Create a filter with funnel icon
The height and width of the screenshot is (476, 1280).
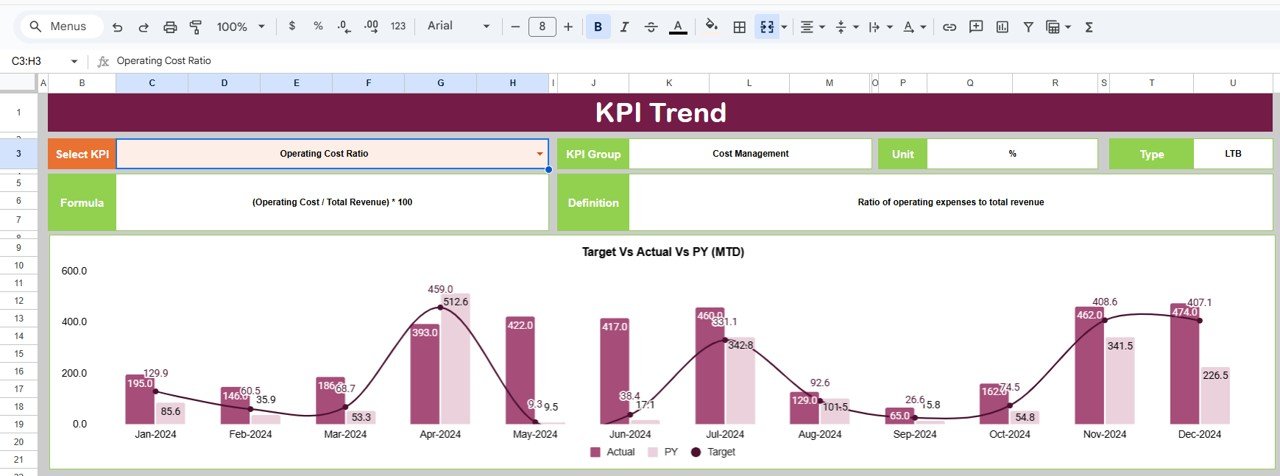[x=1027, y=27]
